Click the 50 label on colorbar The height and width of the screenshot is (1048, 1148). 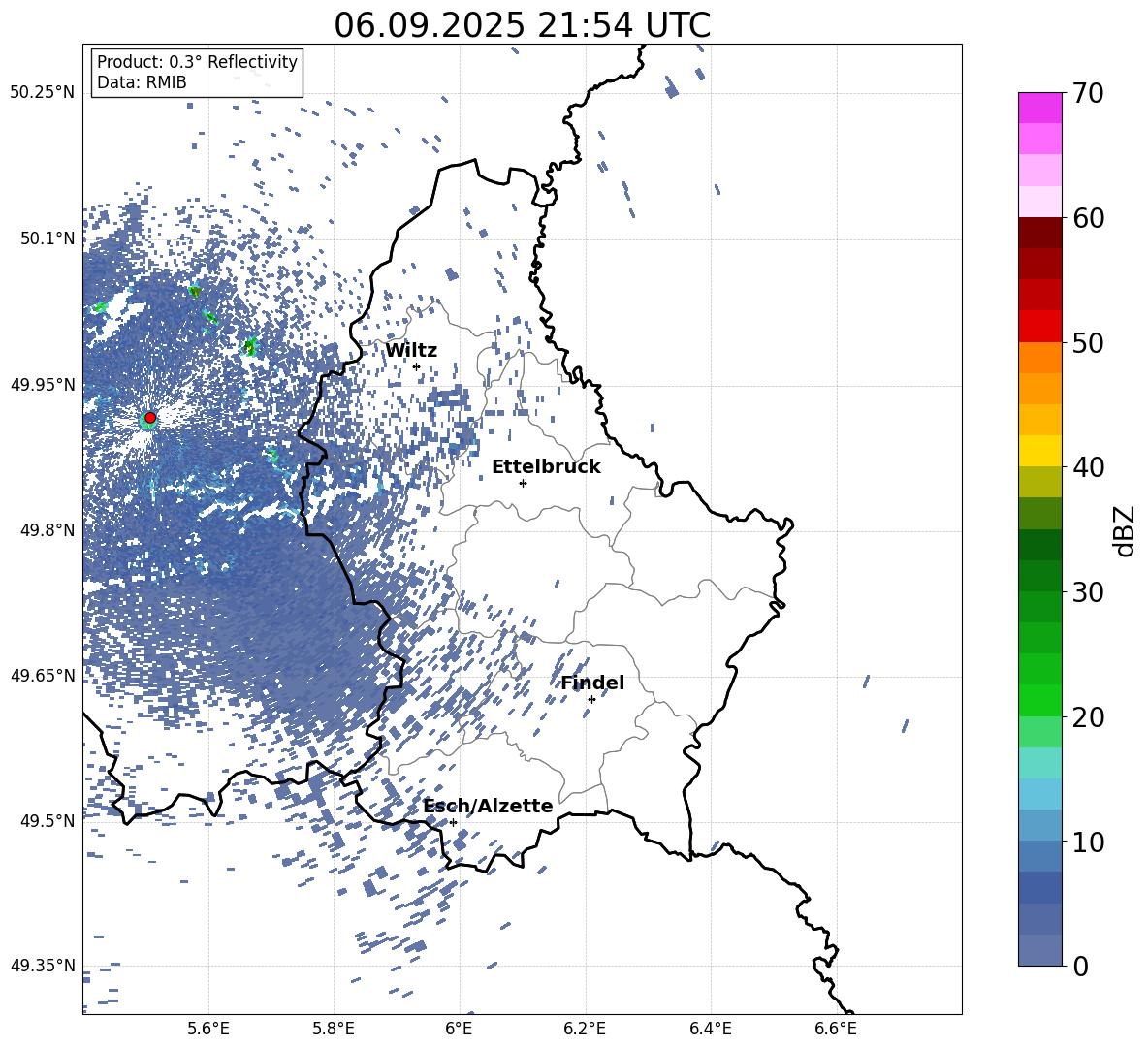pos(1089,342)
